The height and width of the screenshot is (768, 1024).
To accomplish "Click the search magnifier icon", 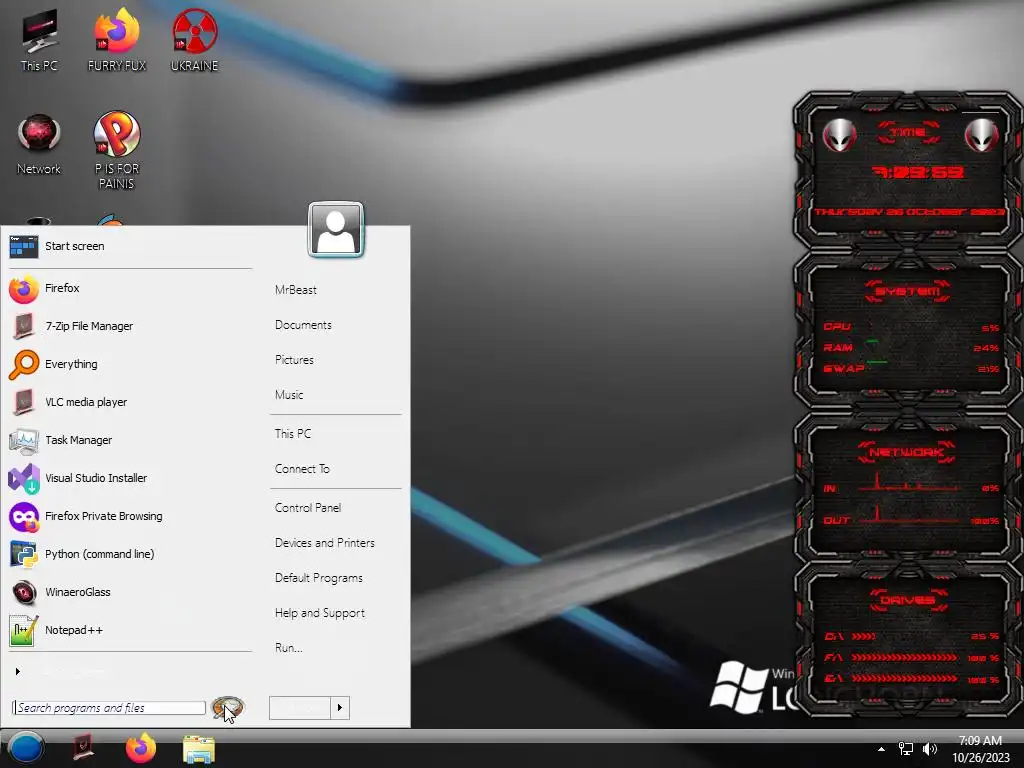I will click(x=228, y=707).
